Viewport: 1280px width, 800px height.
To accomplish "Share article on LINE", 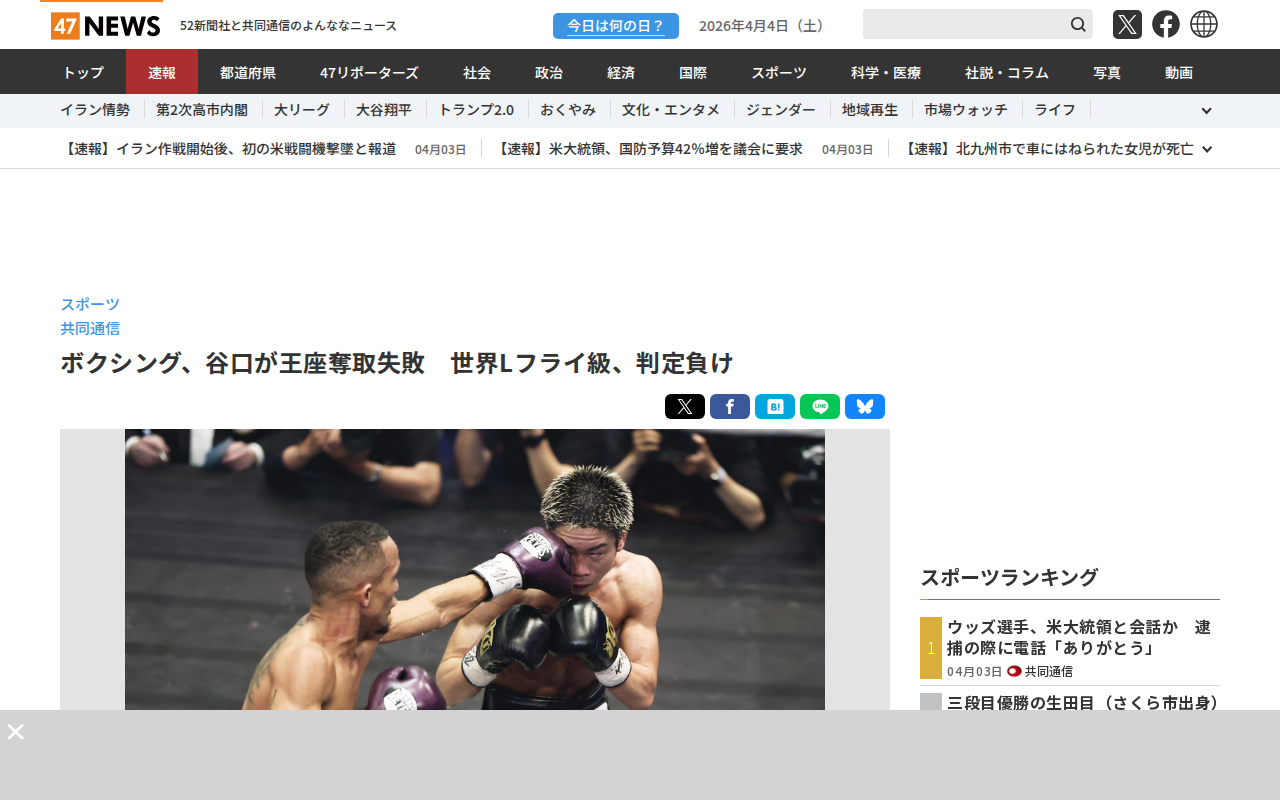I will coord(820,407).
